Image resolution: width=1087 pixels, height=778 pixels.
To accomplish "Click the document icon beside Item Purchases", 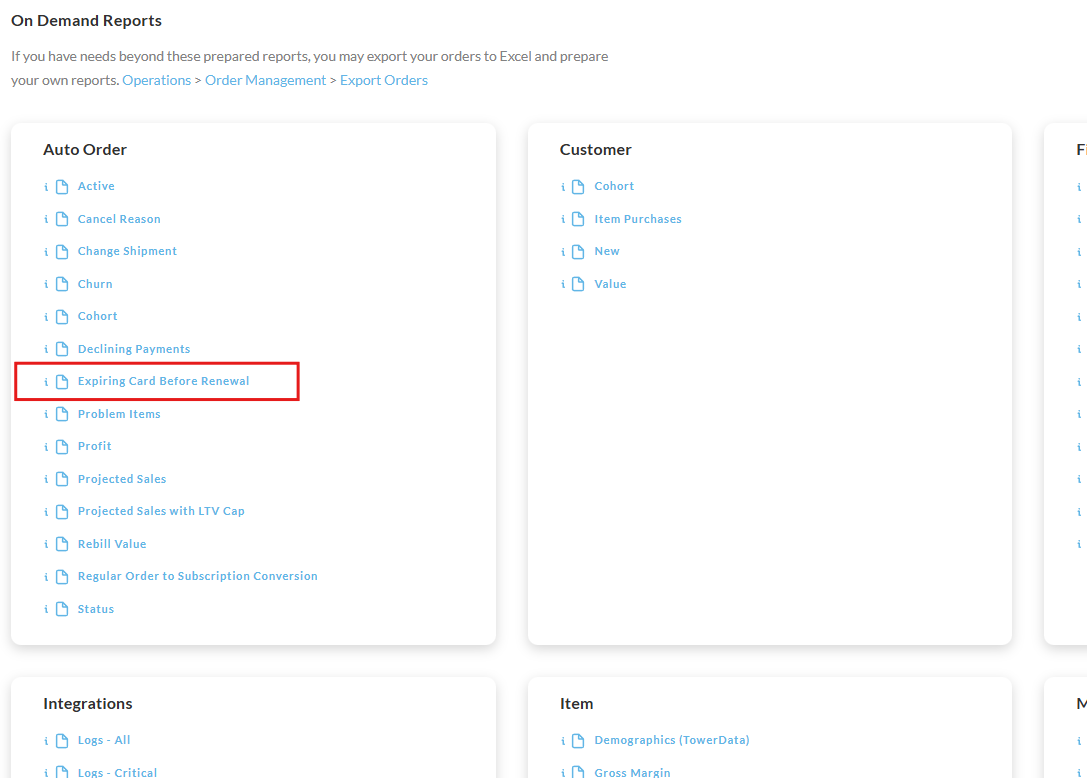I will 578,219.
